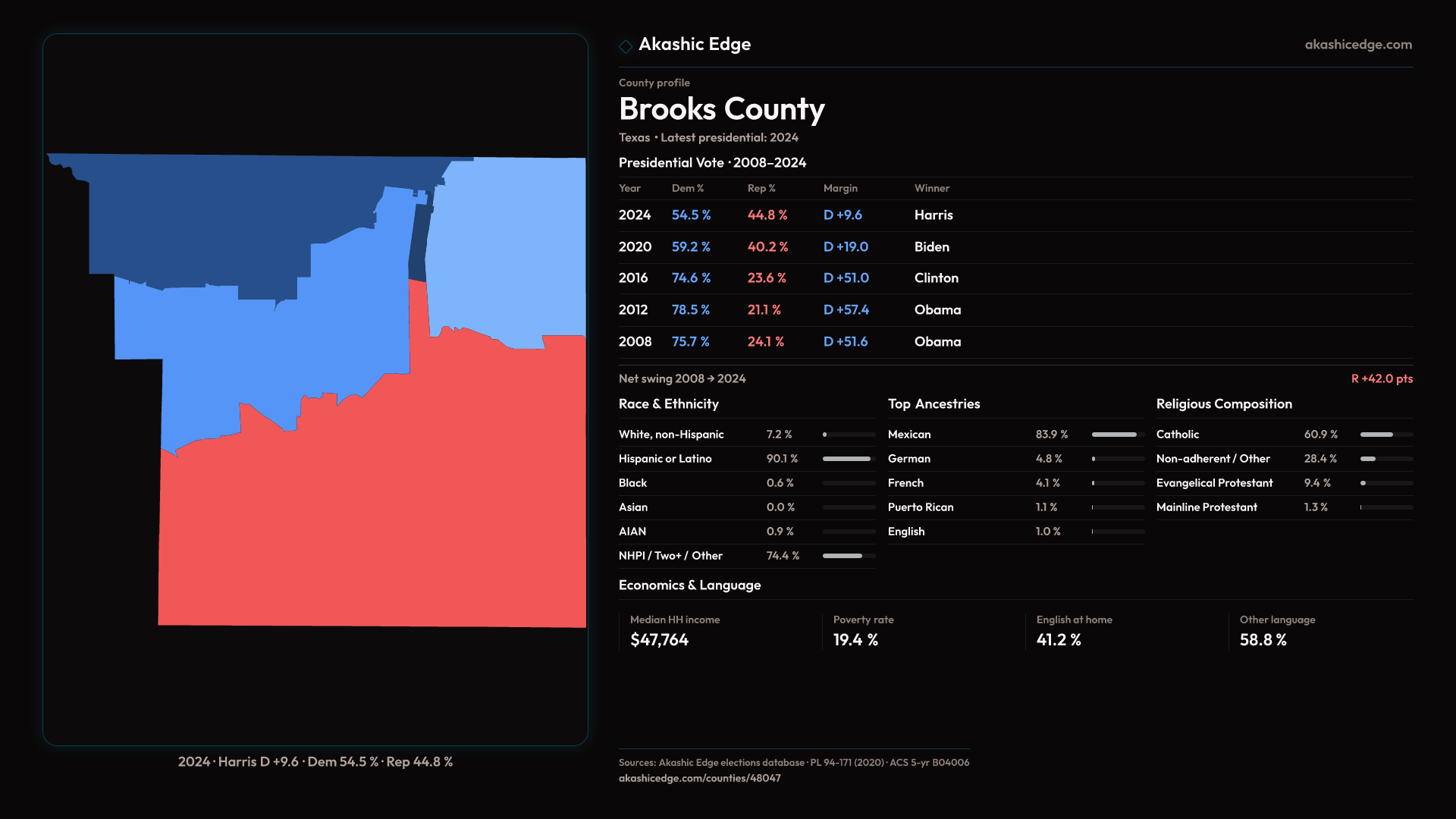This screenshot has width=1456, height=819.
Task: Click the Mexican ancestry percentage bar
Action: click(x=1117, y=435)
